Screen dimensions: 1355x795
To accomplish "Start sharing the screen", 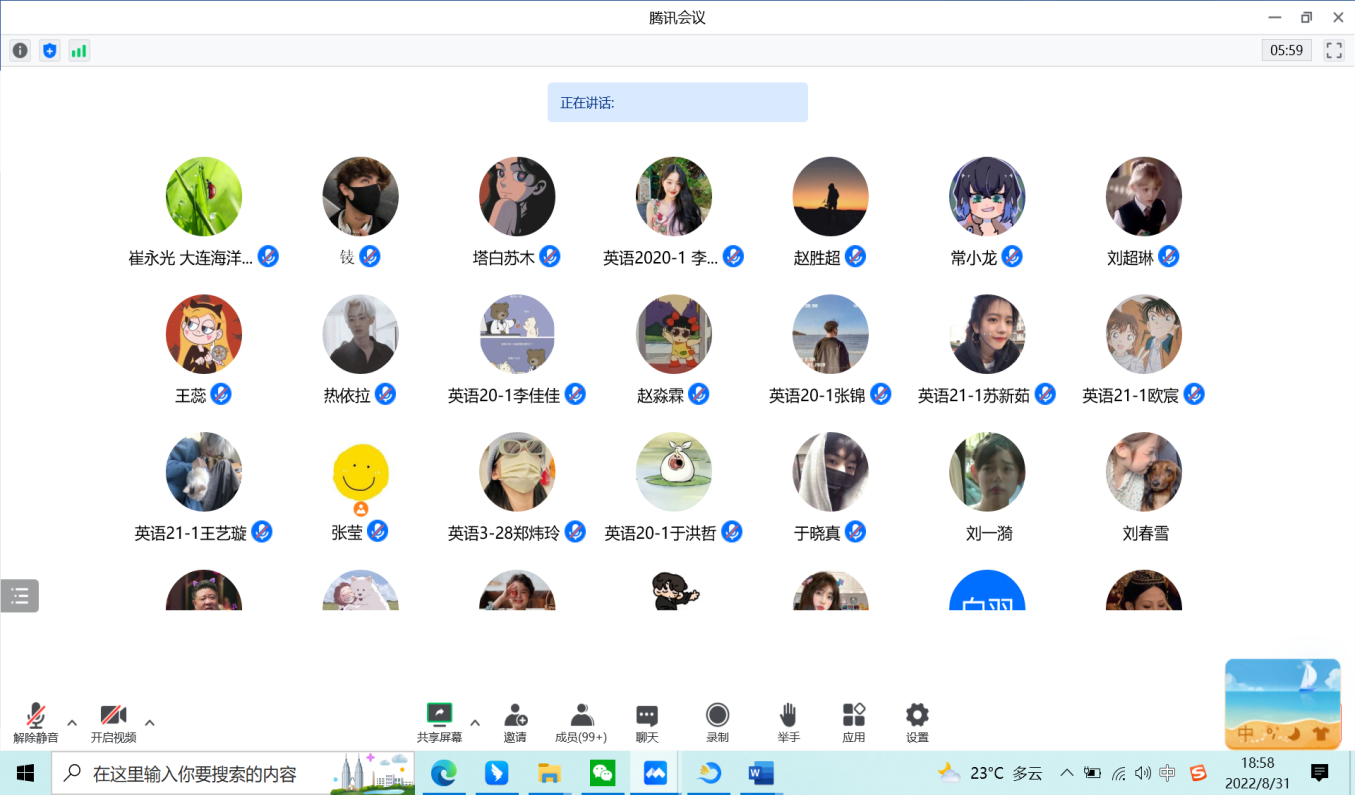I will tap(439, 722).
